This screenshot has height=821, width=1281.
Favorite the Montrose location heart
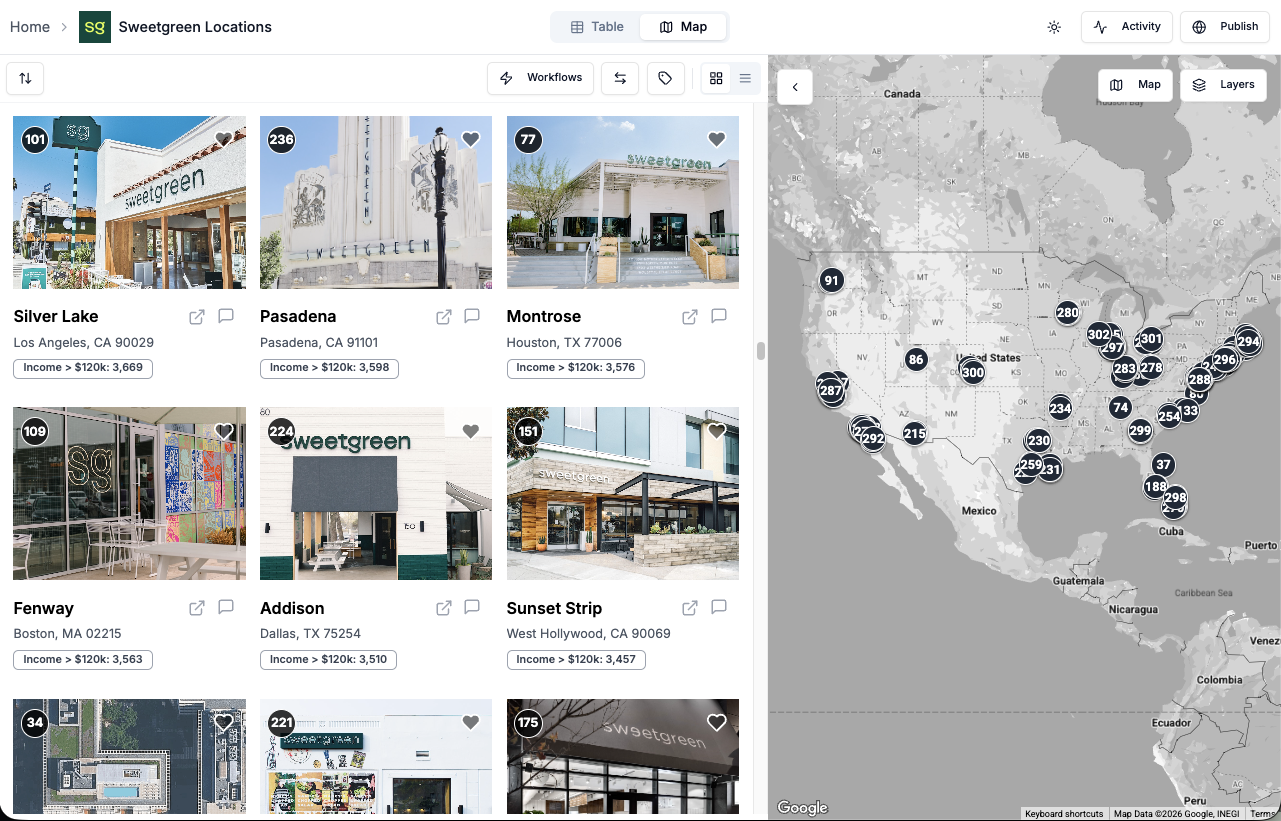tap(716, 139)
